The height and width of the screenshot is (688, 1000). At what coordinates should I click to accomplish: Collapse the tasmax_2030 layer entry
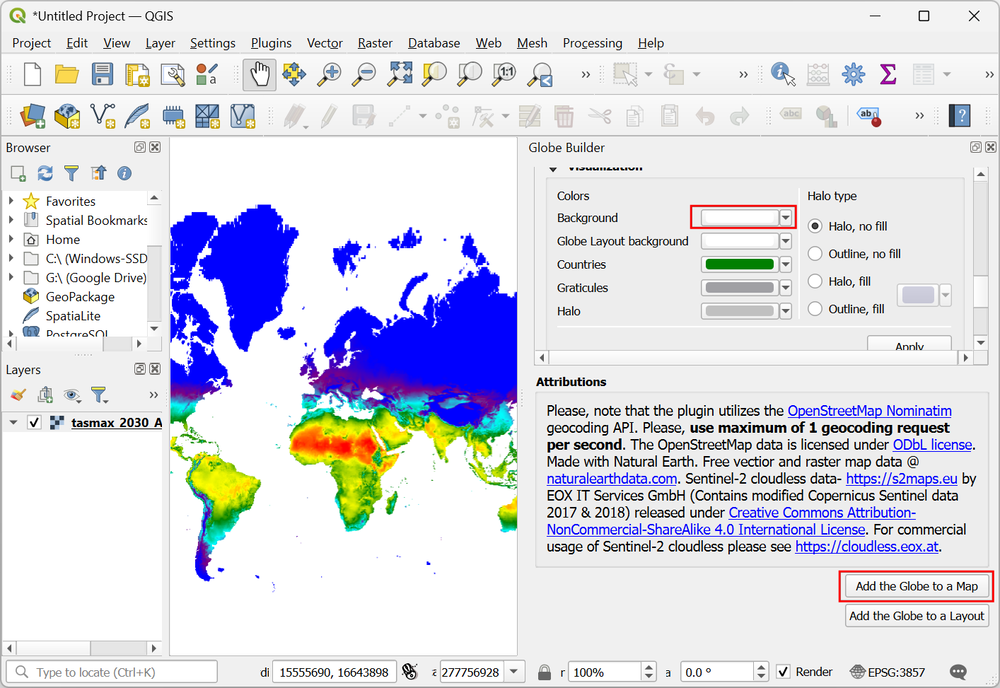(x=13, y=422)
